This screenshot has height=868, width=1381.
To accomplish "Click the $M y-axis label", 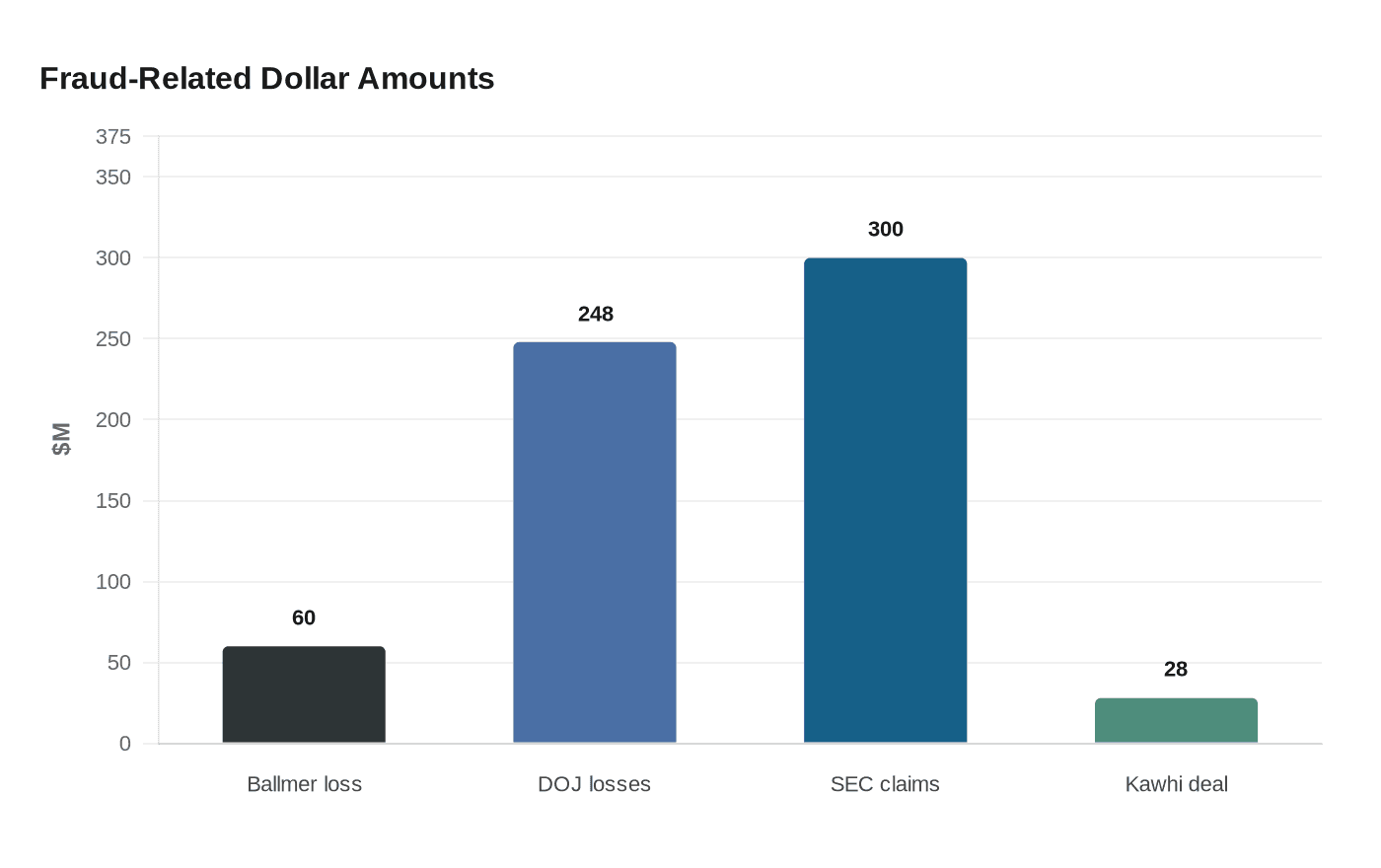I will coord(62,439).
